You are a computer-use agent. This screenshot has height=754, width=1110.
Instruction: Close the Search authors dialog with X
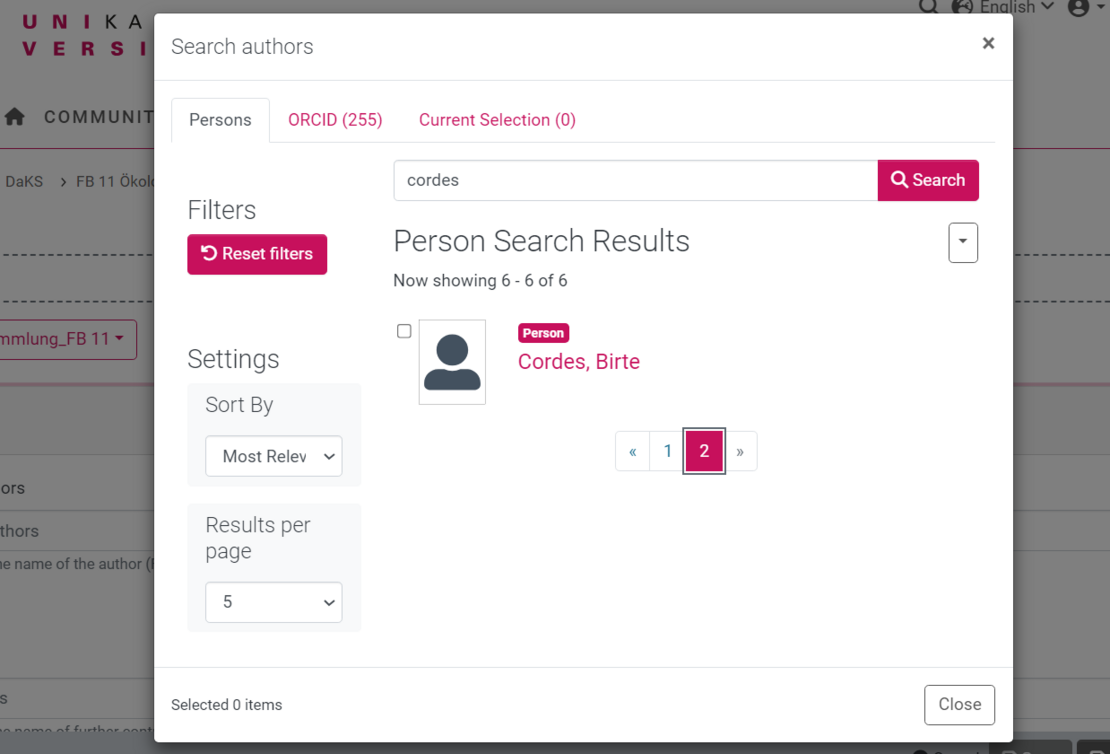click(988, 43)
